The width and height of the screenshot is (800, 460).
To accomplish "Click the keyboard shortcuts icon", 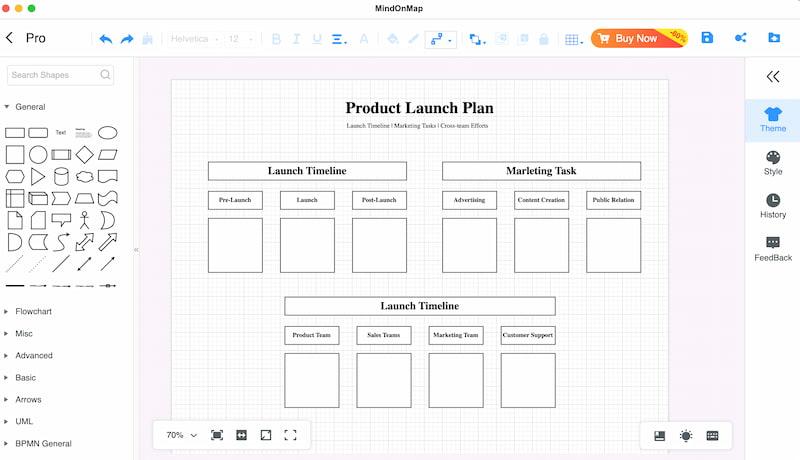I will point(713,436).
